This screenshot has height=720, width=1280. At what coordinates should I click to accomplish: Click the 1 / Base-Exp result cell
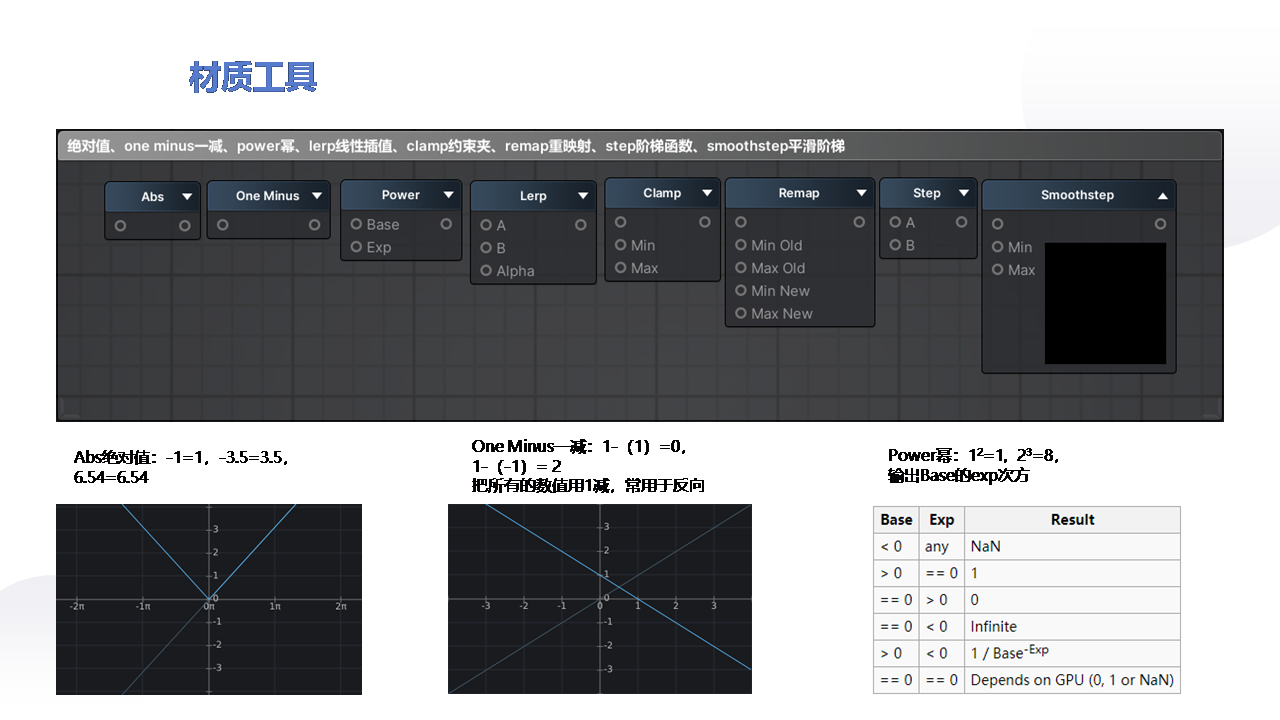[x=1072, y=653]
